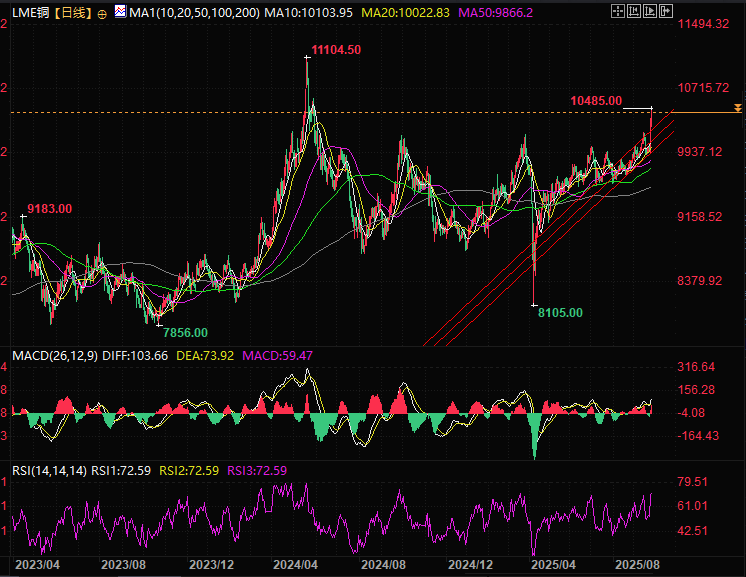Viewport: 746px width, 577px height.
Task: Open MACD(26,12,9) indicator settings
Action: (55, 356)
